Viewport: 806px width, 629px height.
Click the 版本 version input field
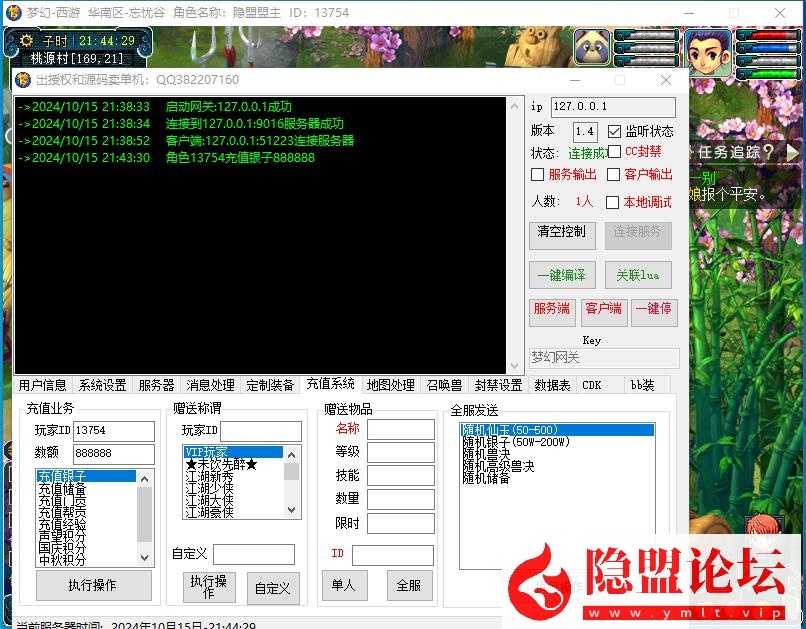coord(585,132)
